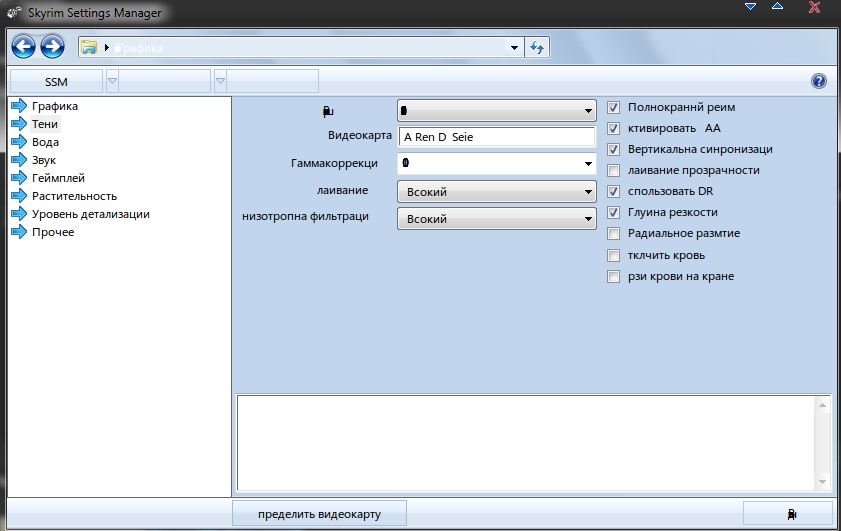Click the description box scroll up arrow
Screen dimensions: 841x531
[x=822, y=405]
